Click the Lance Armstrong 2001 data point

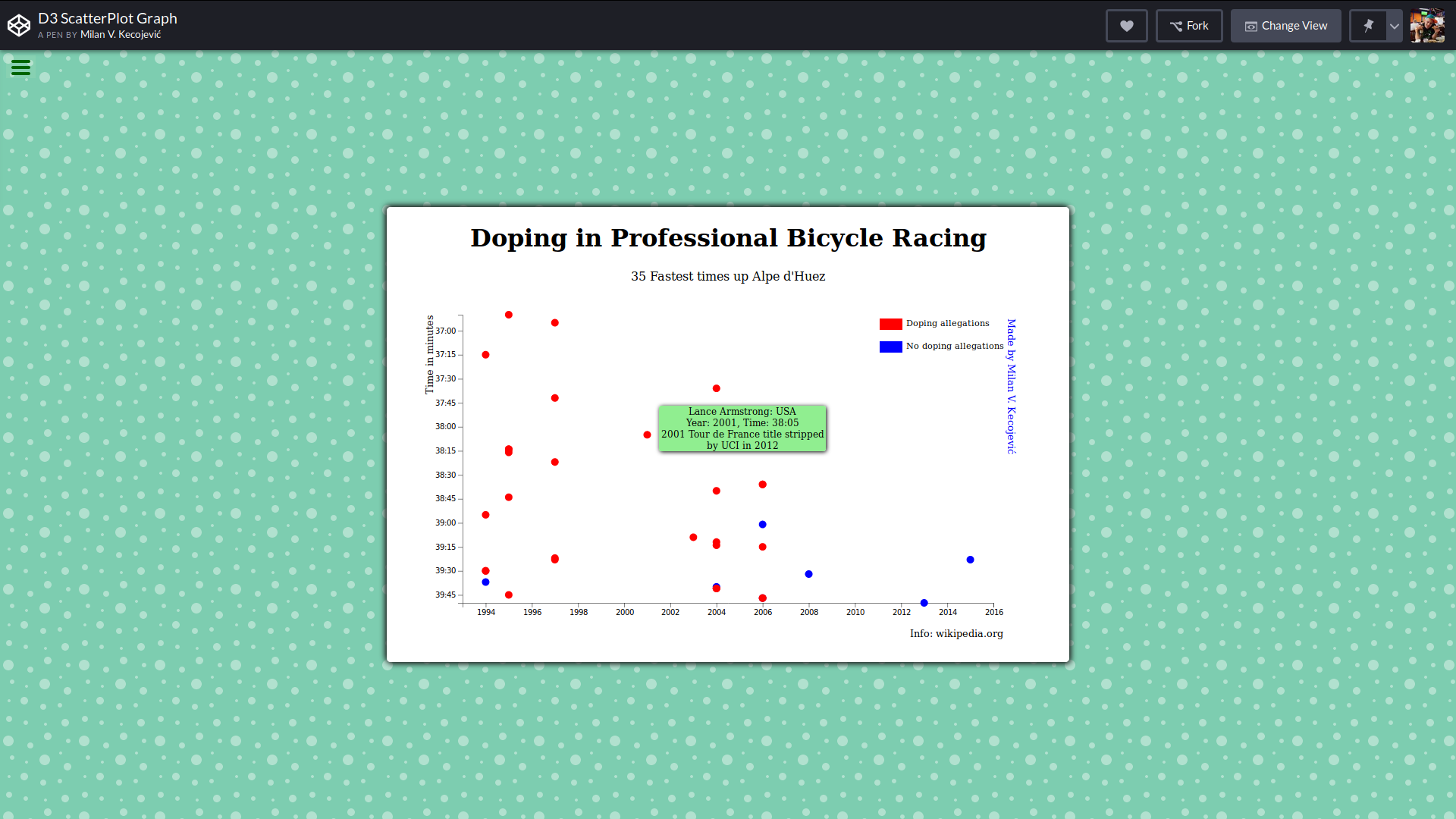click(647, 435)
